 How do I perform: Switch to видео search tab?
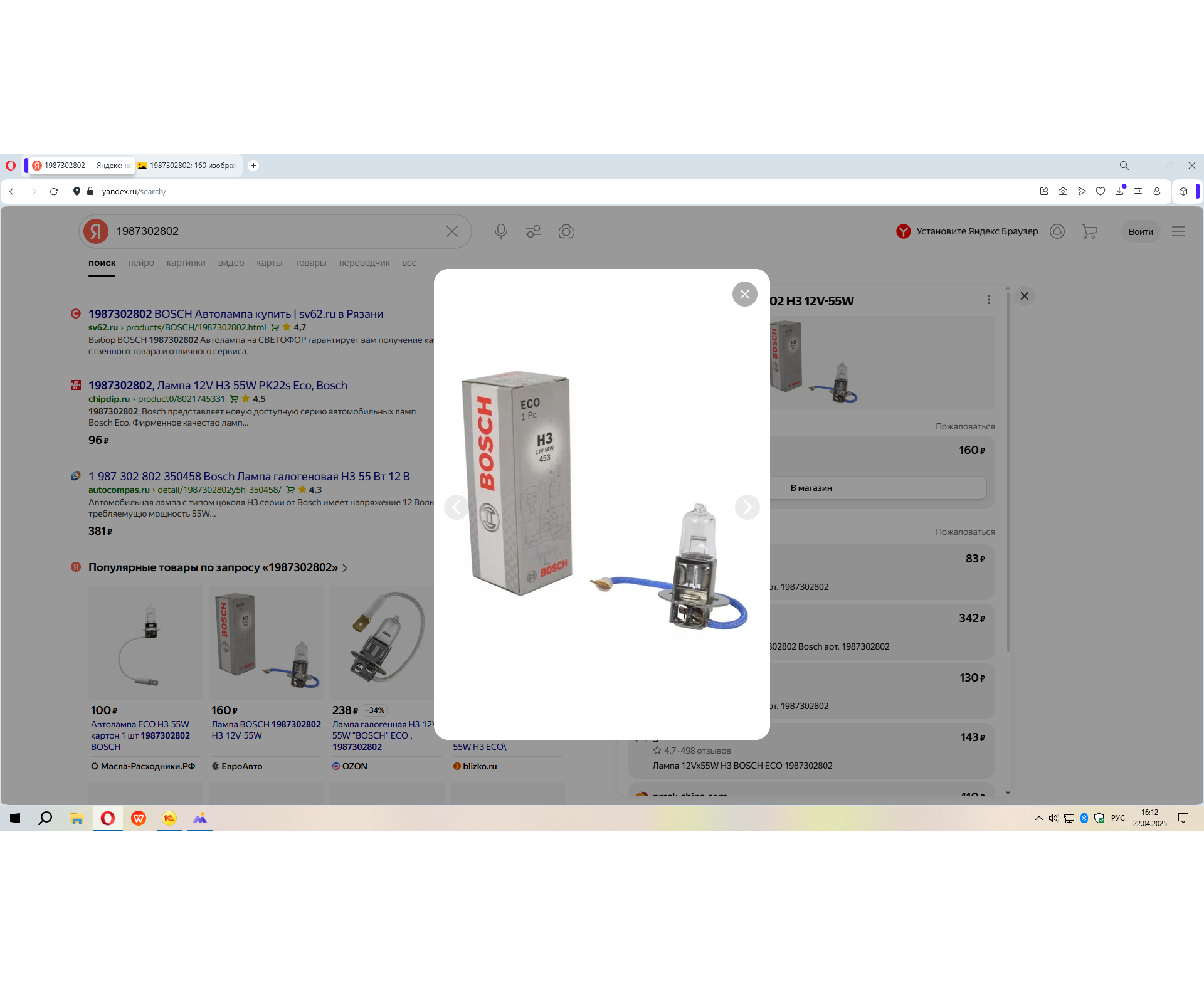coord(231,263)
